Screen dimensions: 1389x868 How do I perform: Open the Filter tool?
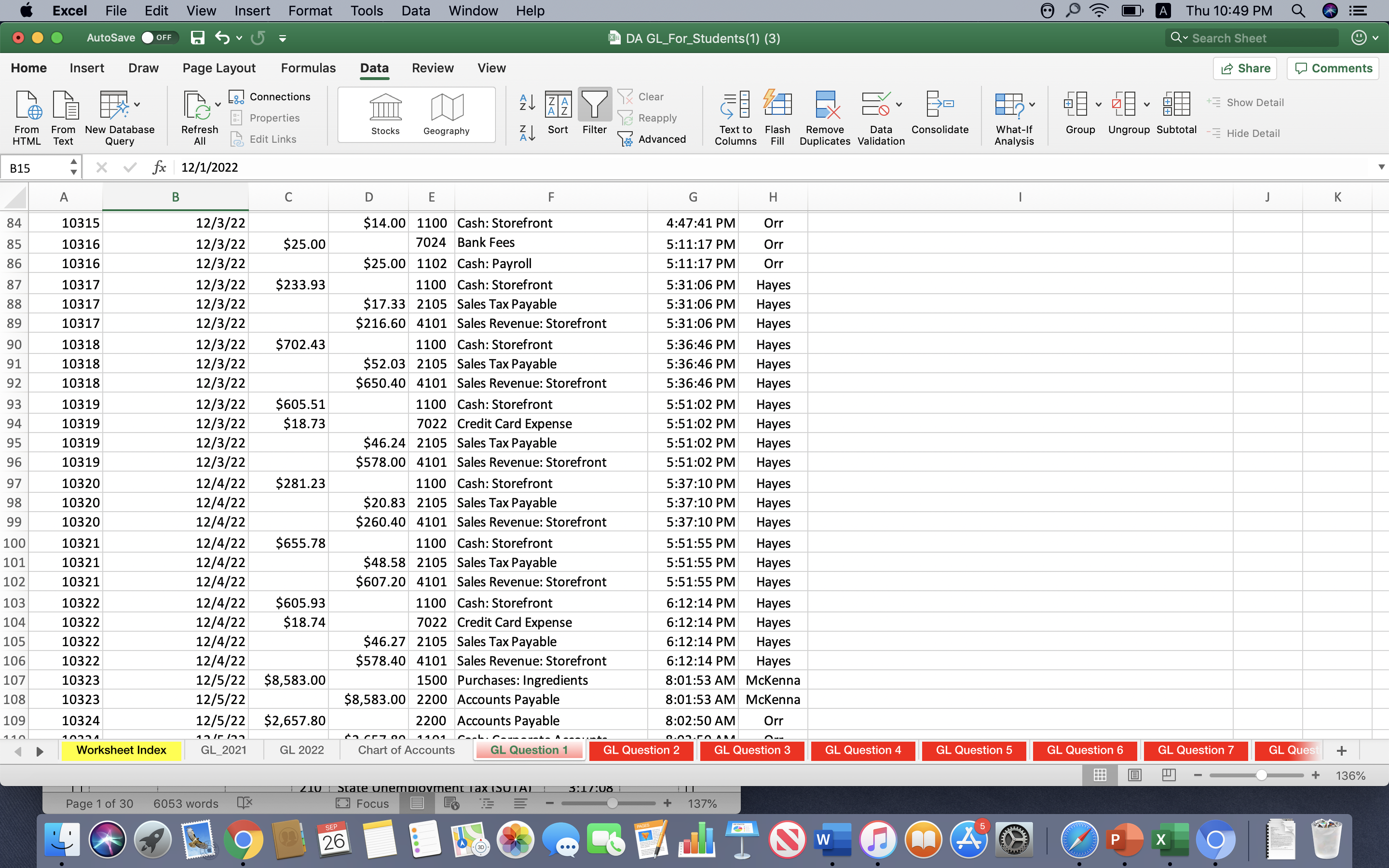(594, 112)
